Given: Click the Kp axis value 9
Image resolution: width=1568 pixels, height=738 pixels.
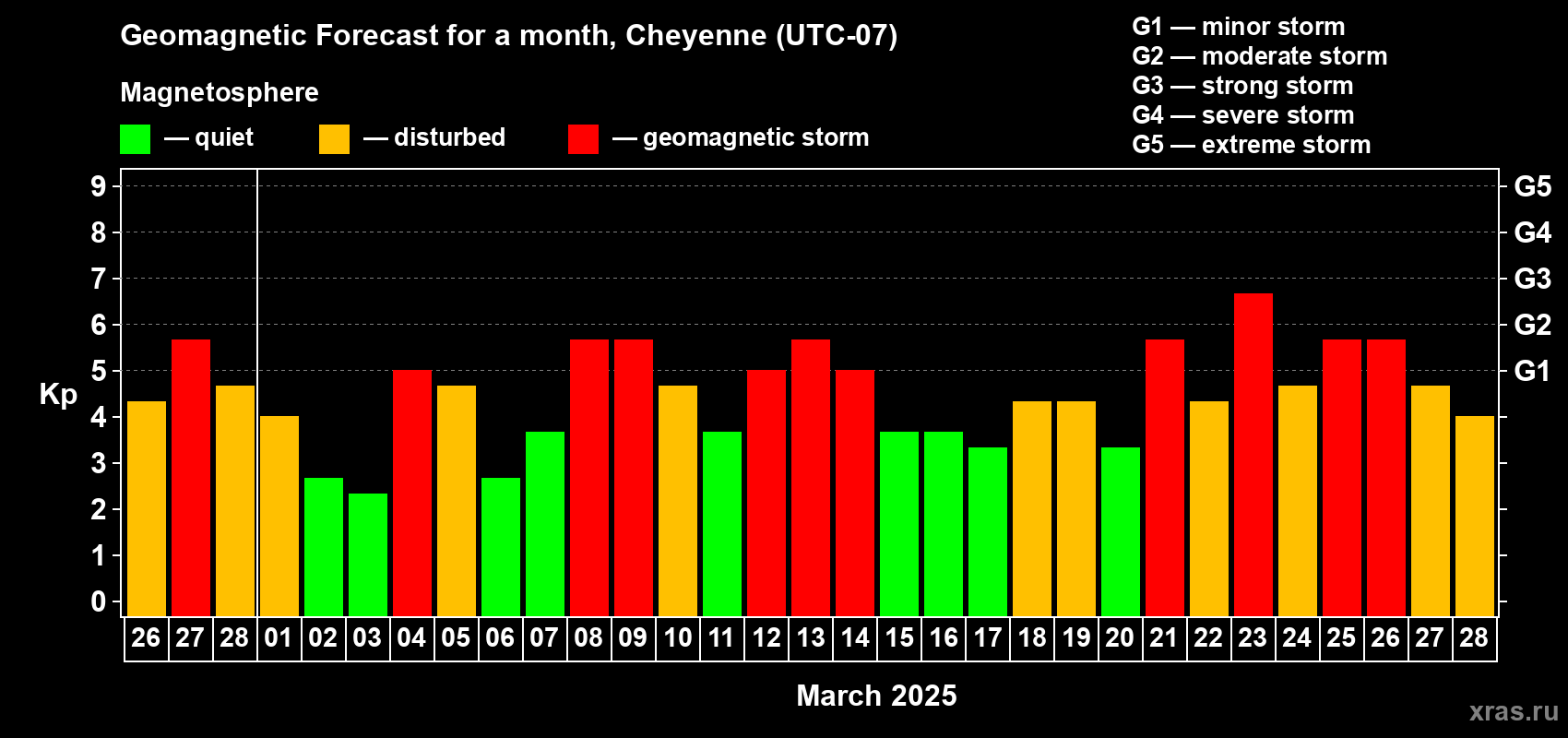Looking at the screenshot, I should point(99,186).
